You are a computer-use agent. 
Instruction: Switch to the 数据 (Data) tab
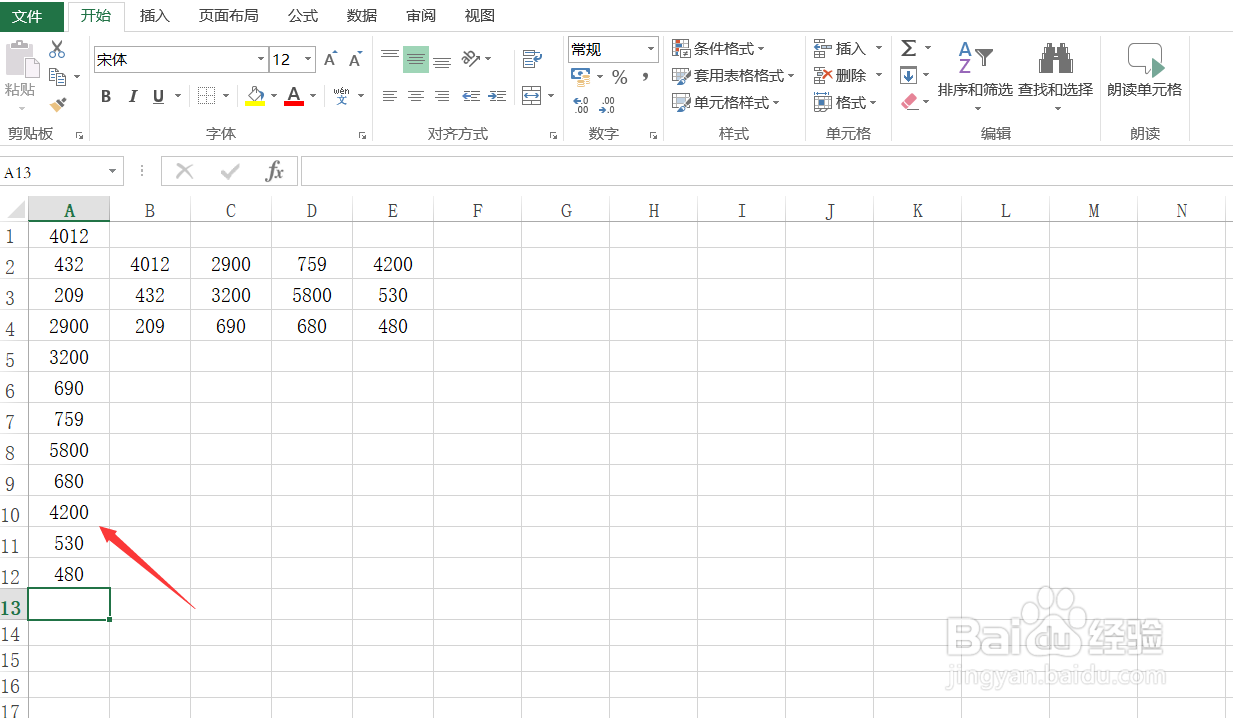(362, 16)
